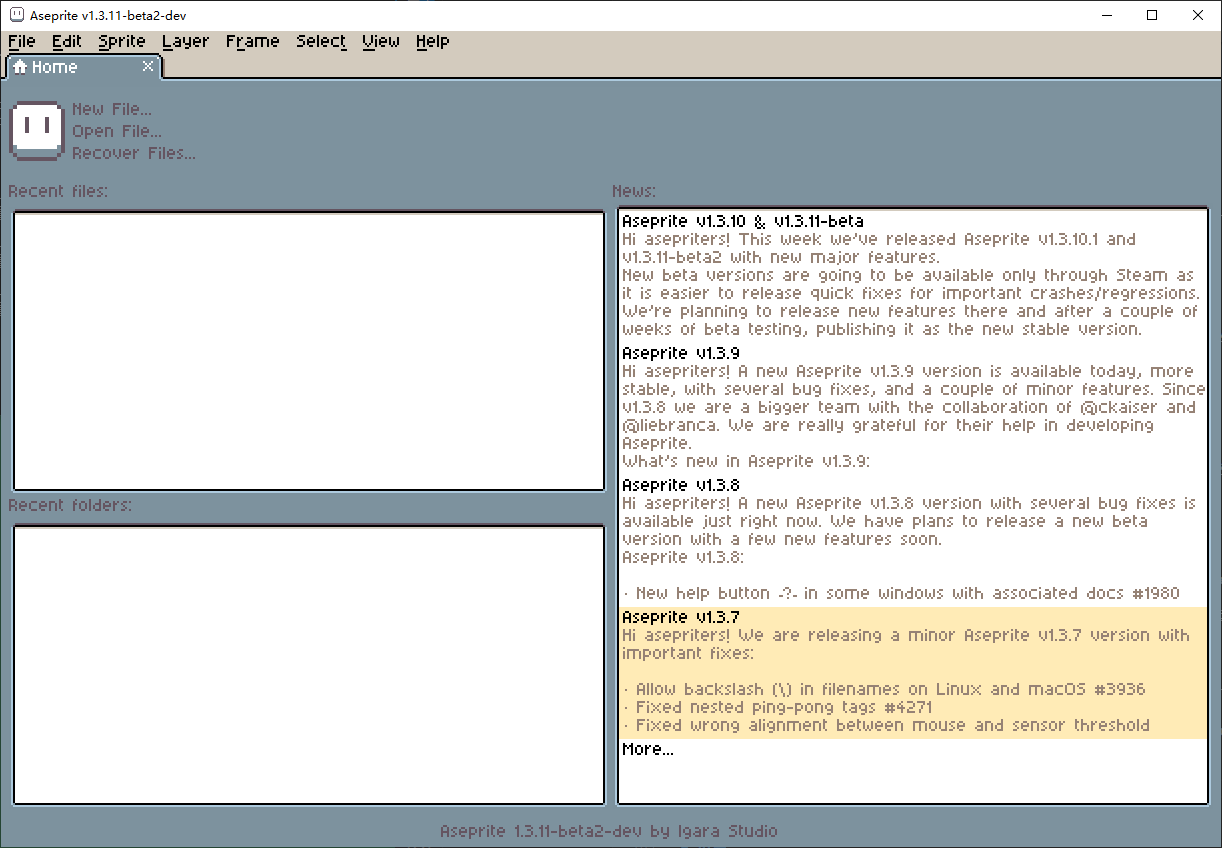The image size is (1222, 848).
Task: Open the Aseprite v1.3.10 & v1.3.11-beta news item
Action: [743, 221]
